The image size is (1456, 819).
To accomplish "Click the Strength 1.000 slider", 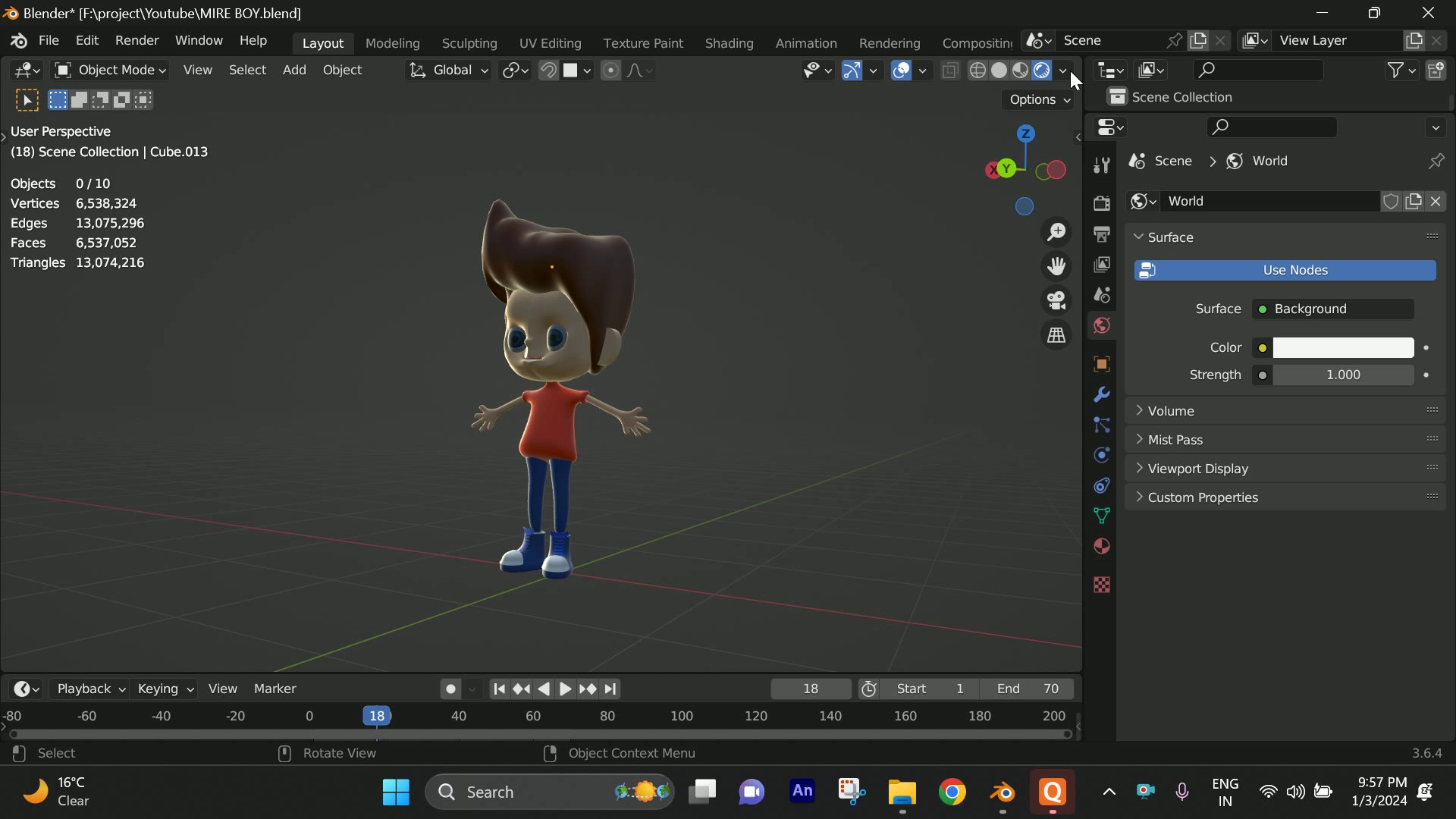I will pos(1343,375).
